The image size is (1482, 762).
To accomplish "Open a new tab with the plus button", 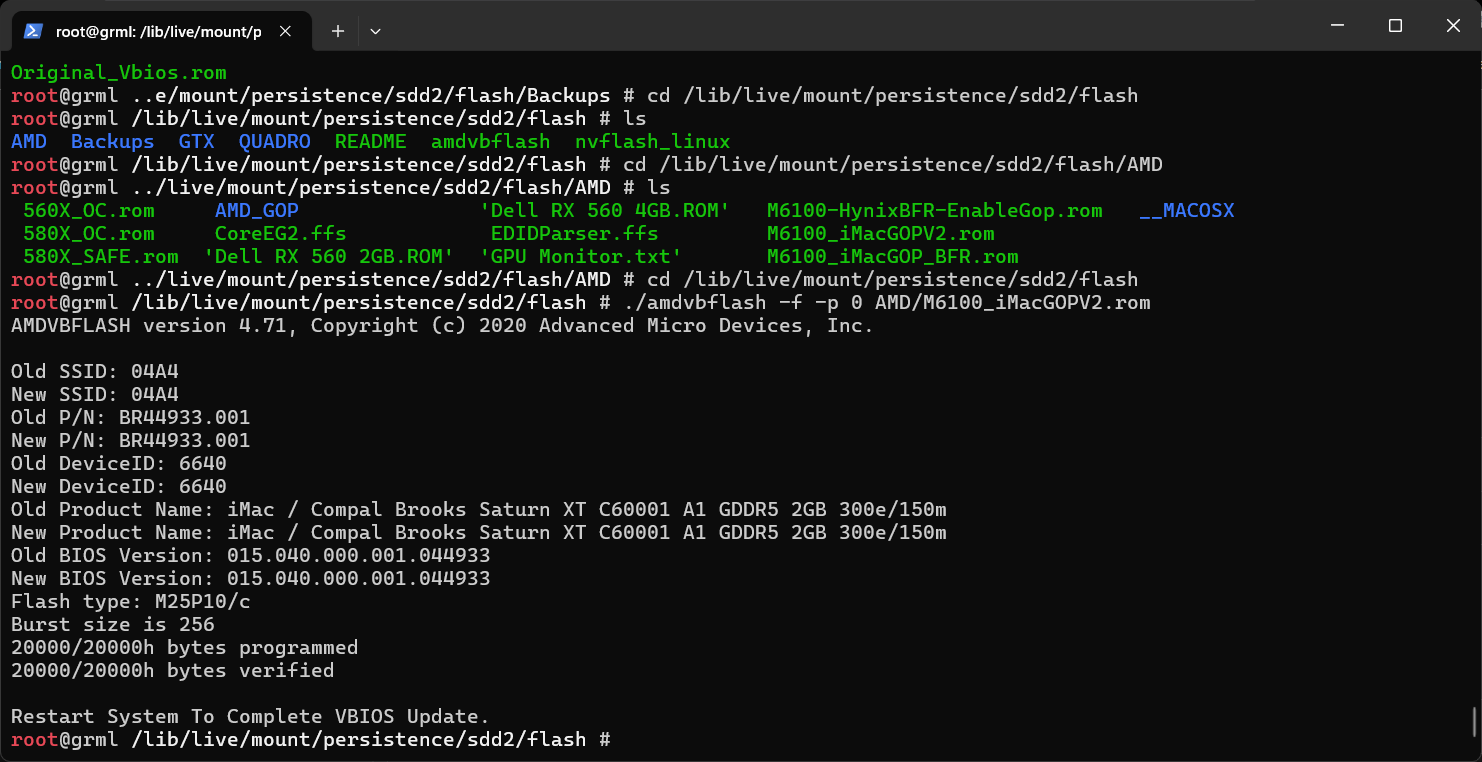I will click(x=338, y=31).
